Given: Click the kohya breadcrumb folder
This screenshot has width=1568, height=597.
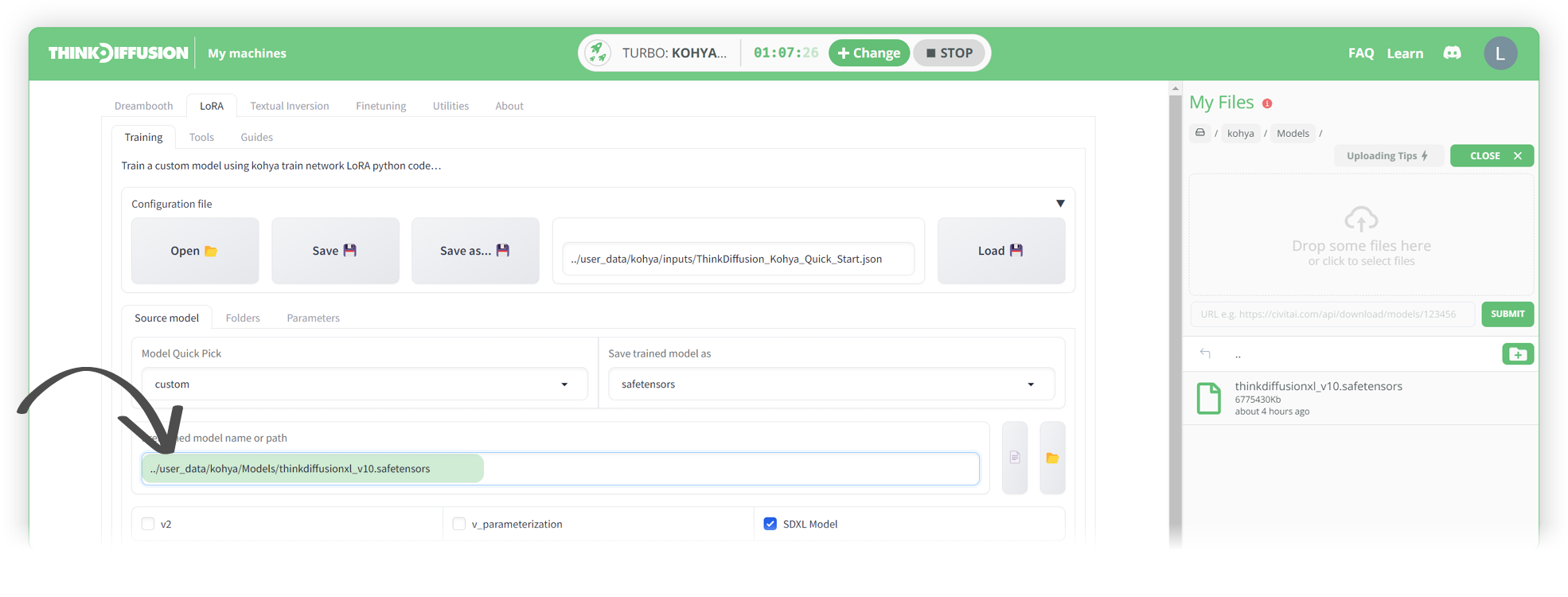Looking at the screenshot, I should [1240, 133].
